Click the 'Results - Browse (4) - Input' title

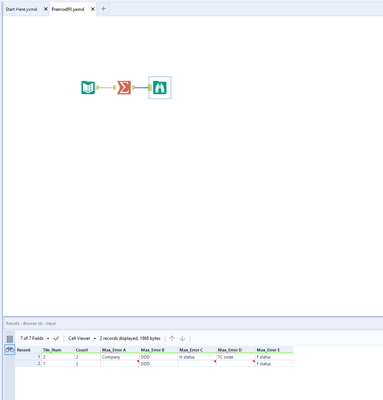(x=31, y=323)
